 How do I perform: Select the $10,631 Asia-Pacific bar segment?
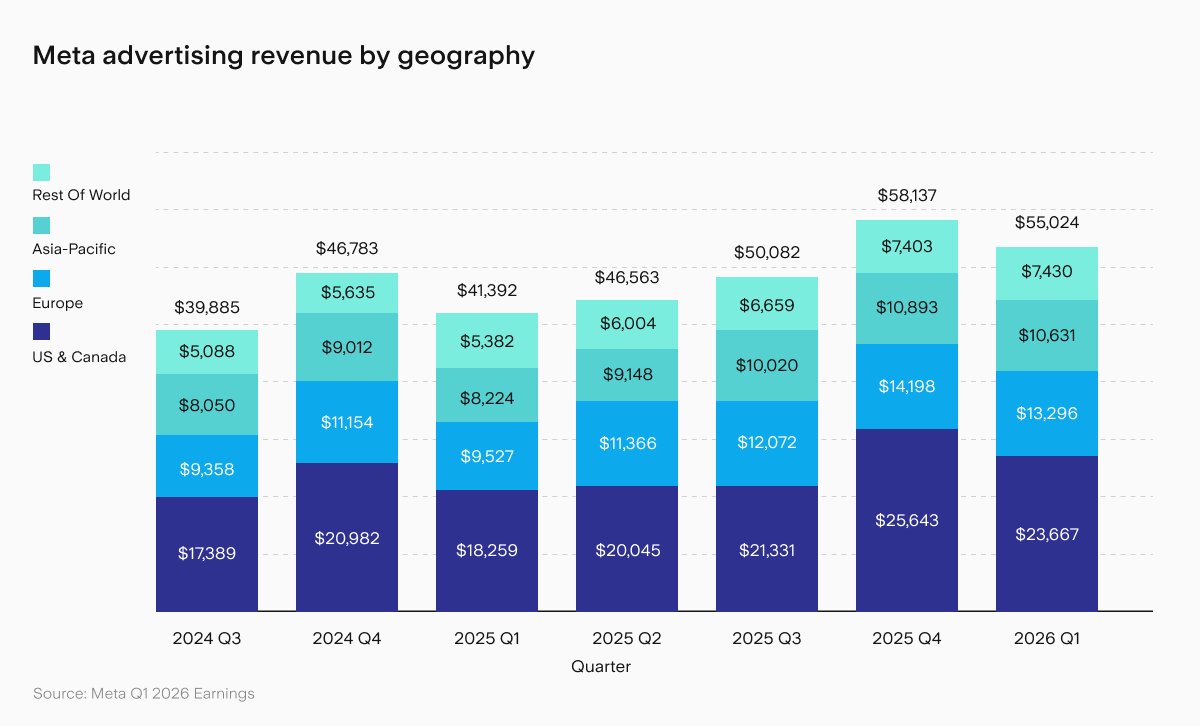[1047, 335]
